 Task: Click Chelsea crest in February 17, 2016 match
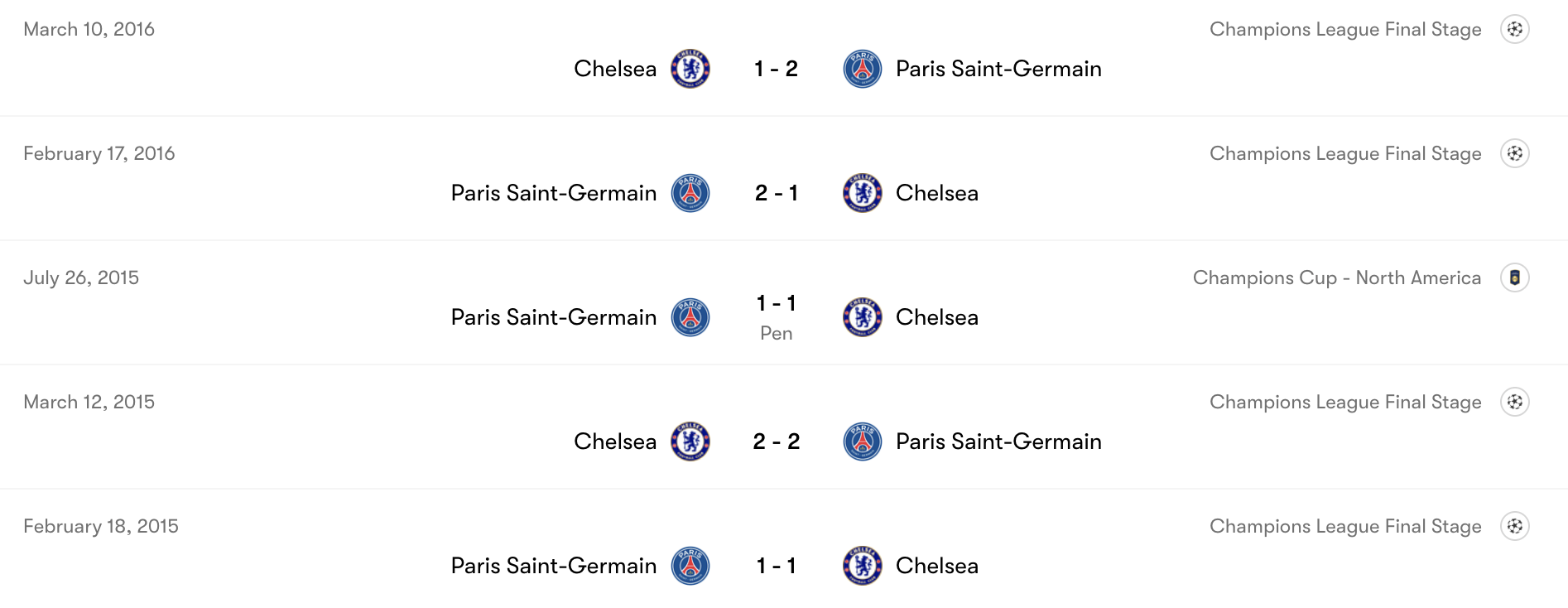tap(863, 193)
